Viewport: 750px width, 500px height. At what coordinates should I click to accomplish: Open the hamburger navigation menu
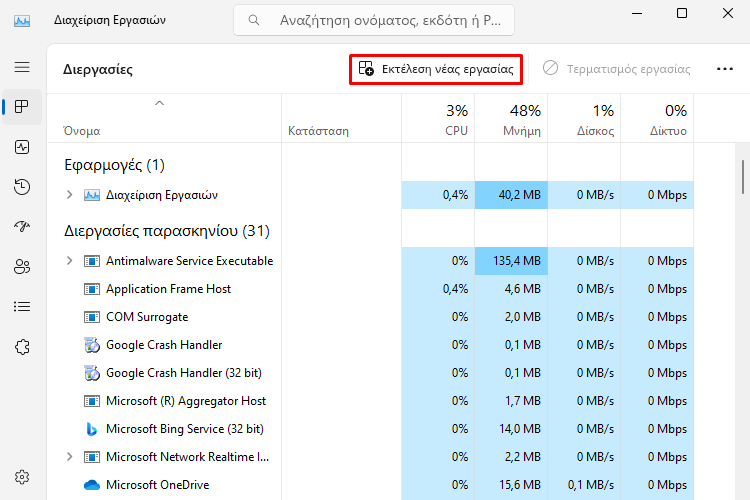tap(22, 67)
